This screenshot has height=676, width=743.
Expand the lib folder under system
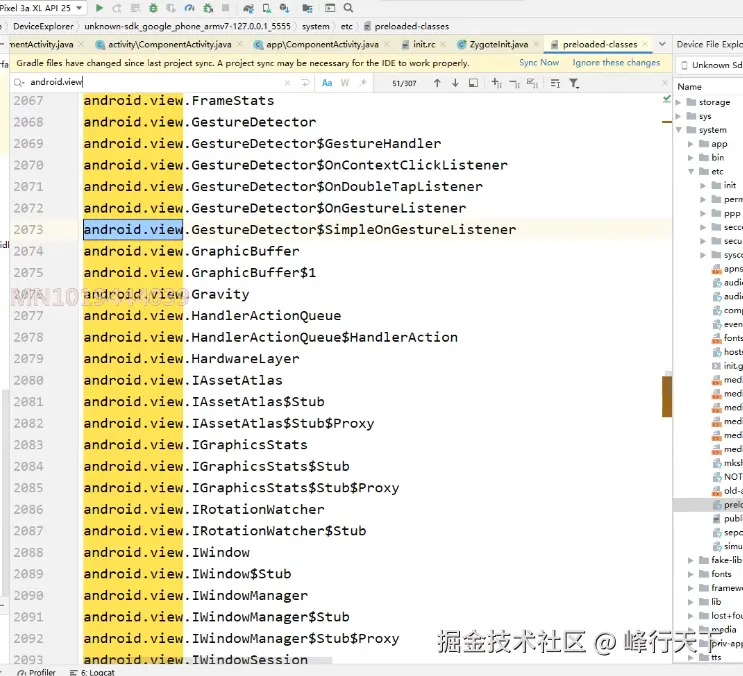coord(690,602)
